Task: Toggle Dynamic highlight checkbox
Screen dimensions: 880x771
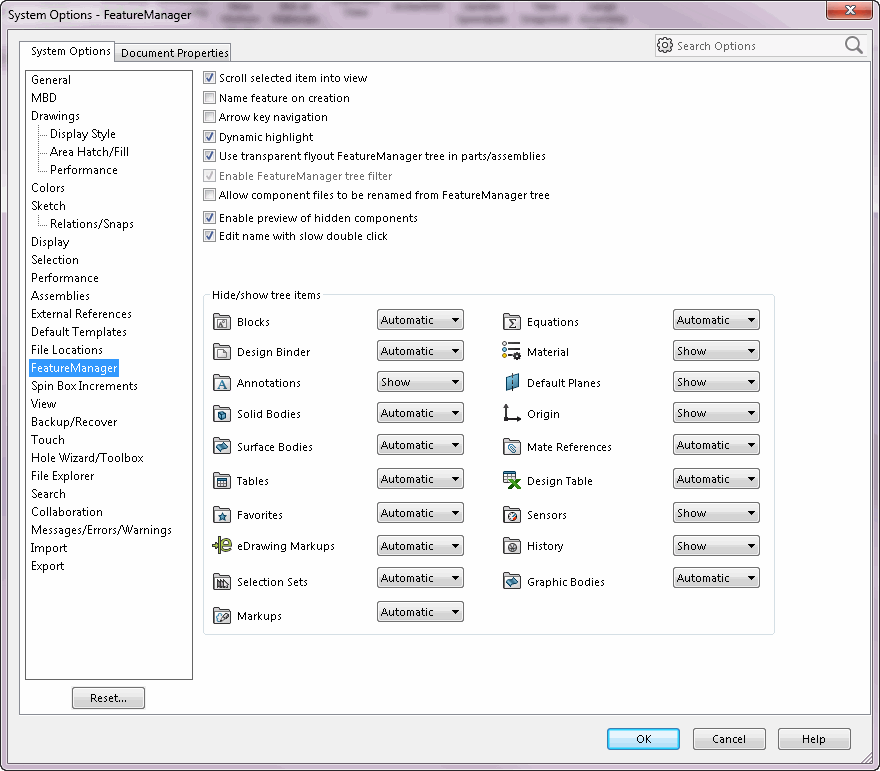Action: 209,136
